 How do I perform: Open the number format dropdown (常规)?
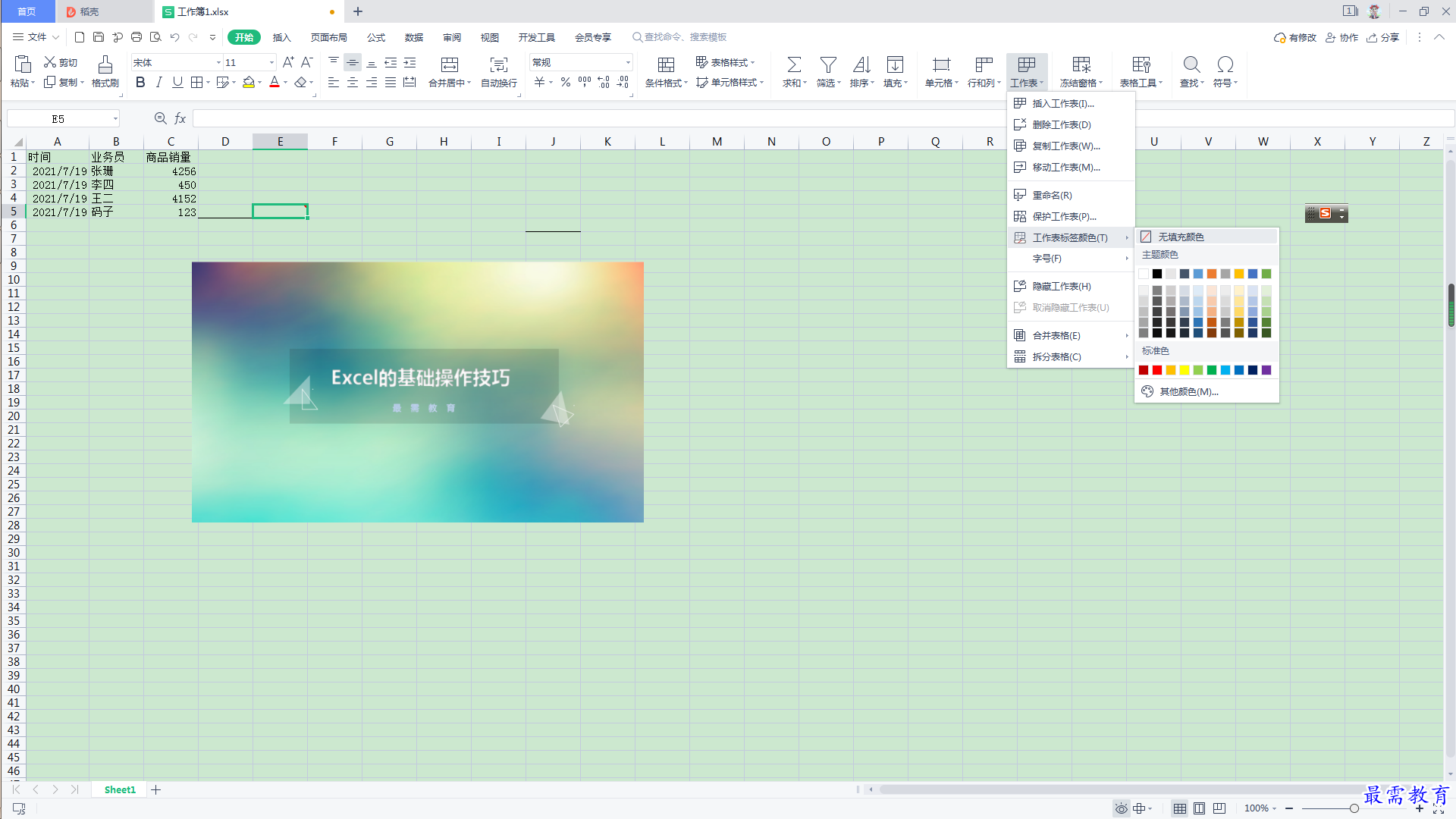(628, 63)
